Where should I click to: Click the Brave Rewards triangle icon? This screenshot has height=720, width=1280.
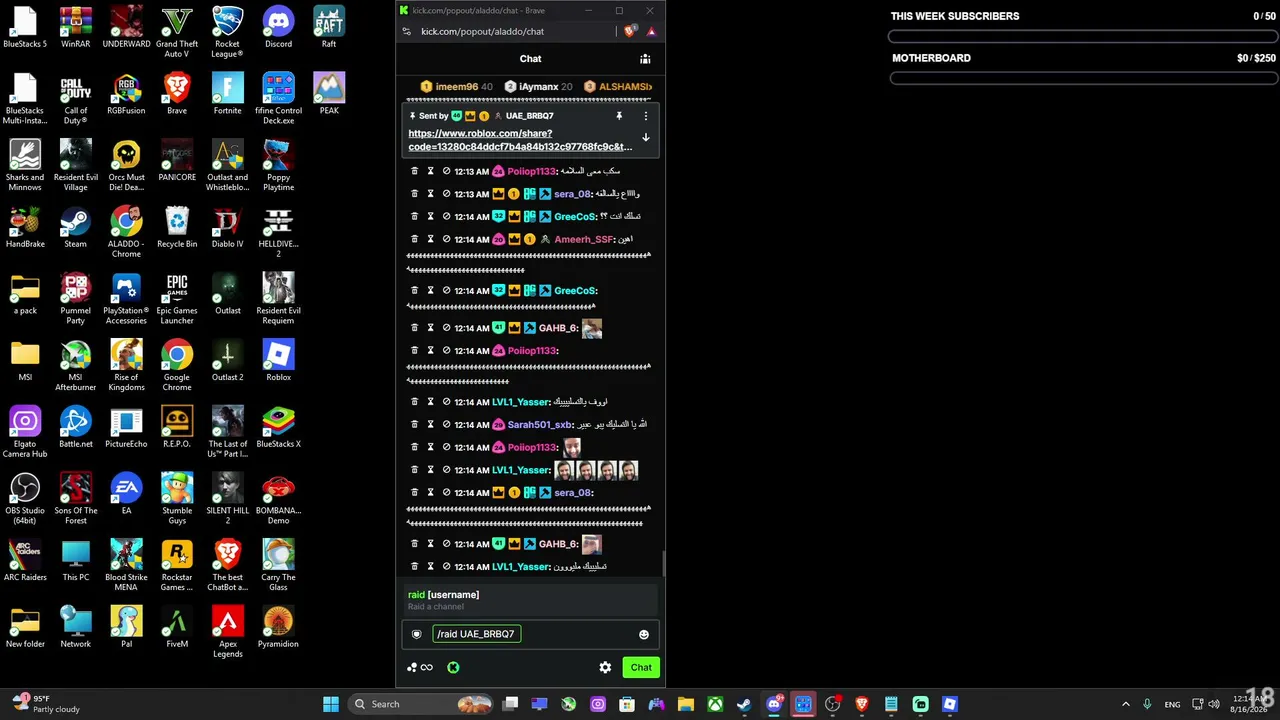(x=651, y=32)
